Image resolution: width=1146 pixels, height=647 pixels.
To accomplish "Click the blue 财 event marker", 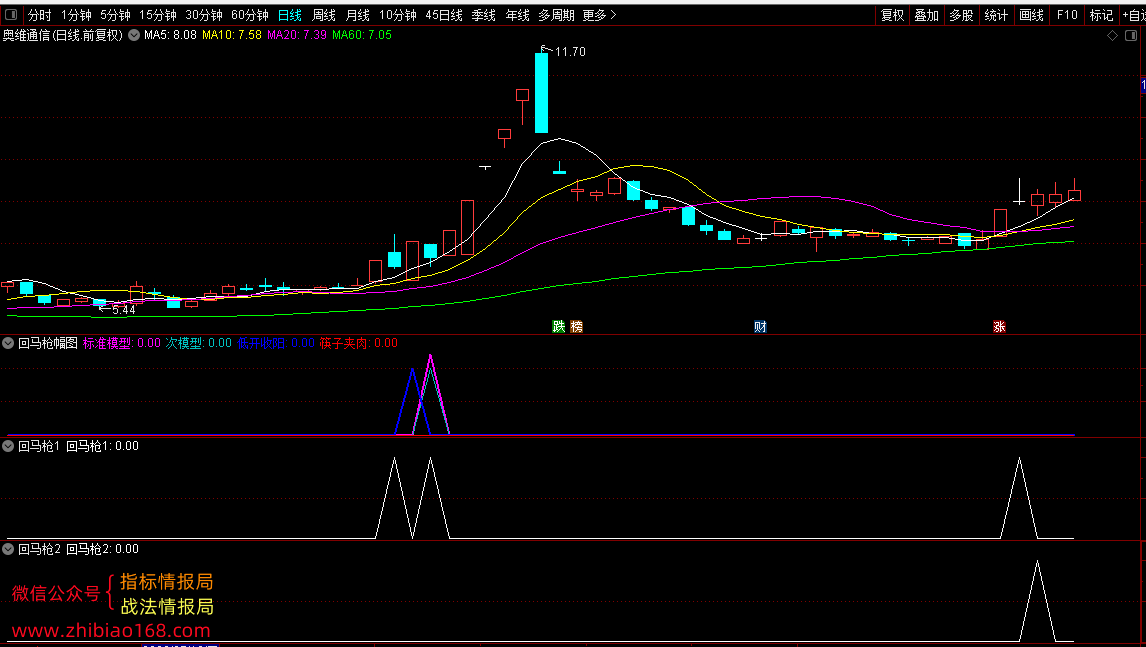I will tap(760, 327).
